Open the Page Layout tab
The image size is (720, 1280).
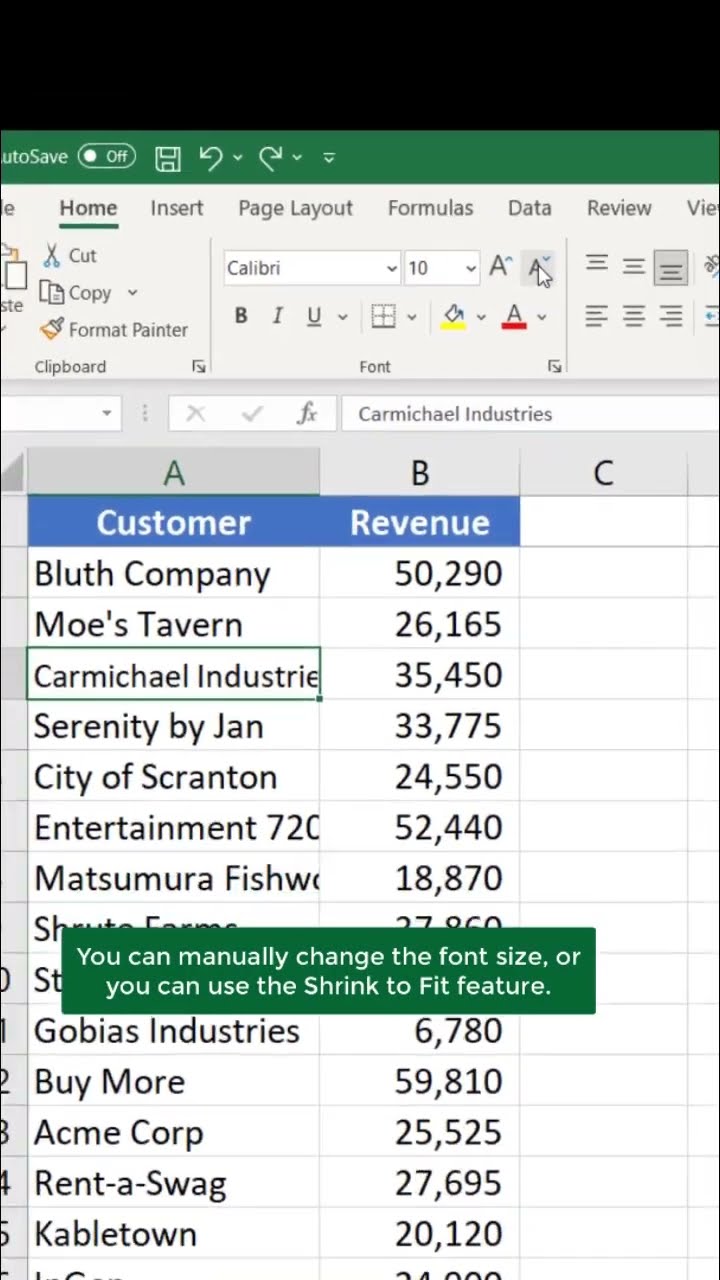pos(295,208)
